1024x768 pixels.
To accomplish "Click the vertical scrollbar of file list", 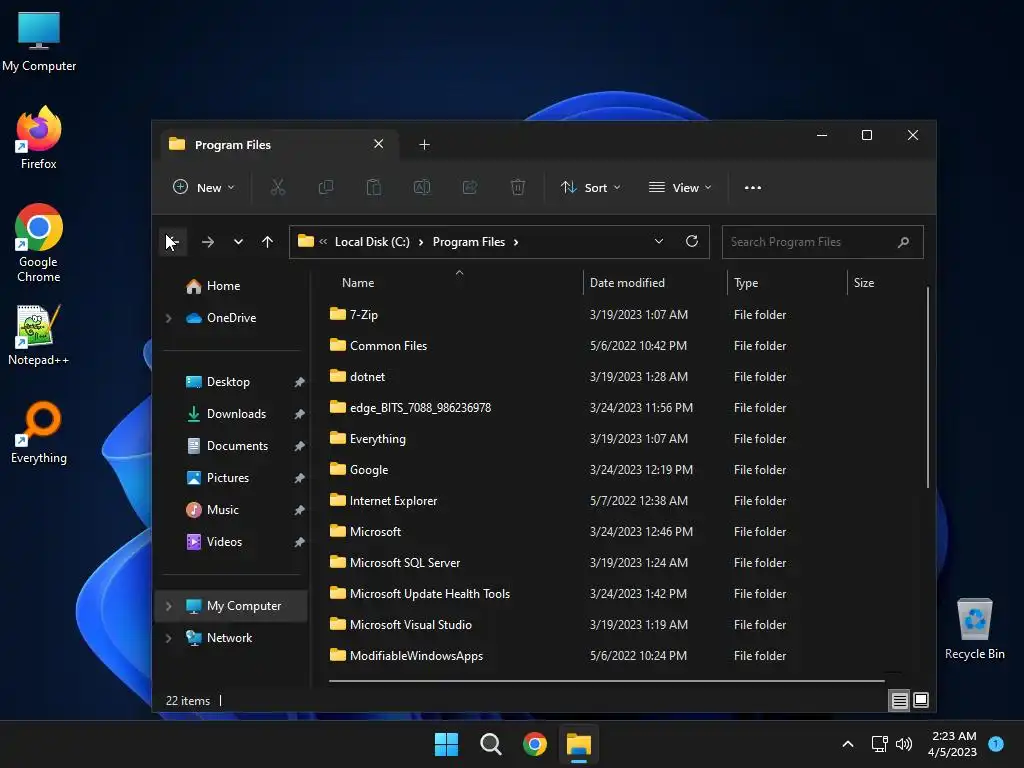I will [927, 387].
